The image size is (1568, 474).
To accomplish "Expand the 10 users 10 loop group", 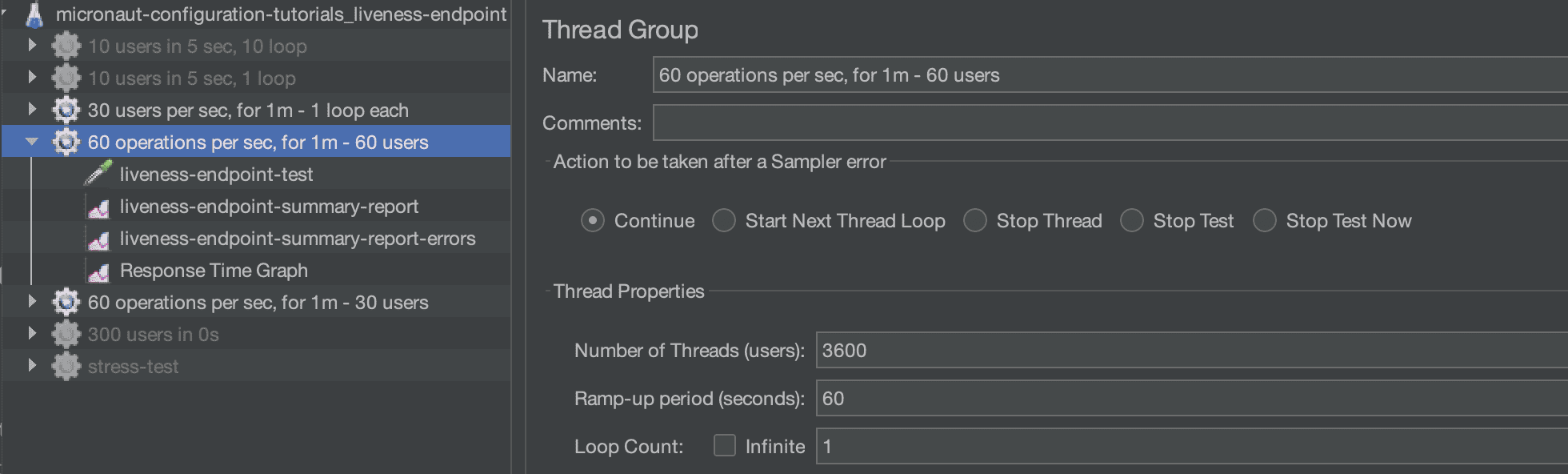I will [32, 45].
